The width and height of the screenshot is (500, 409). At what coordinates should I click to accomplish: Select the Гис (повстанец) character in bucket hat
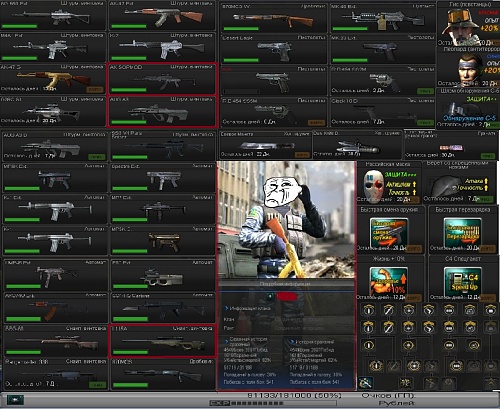tap(468, 23)
